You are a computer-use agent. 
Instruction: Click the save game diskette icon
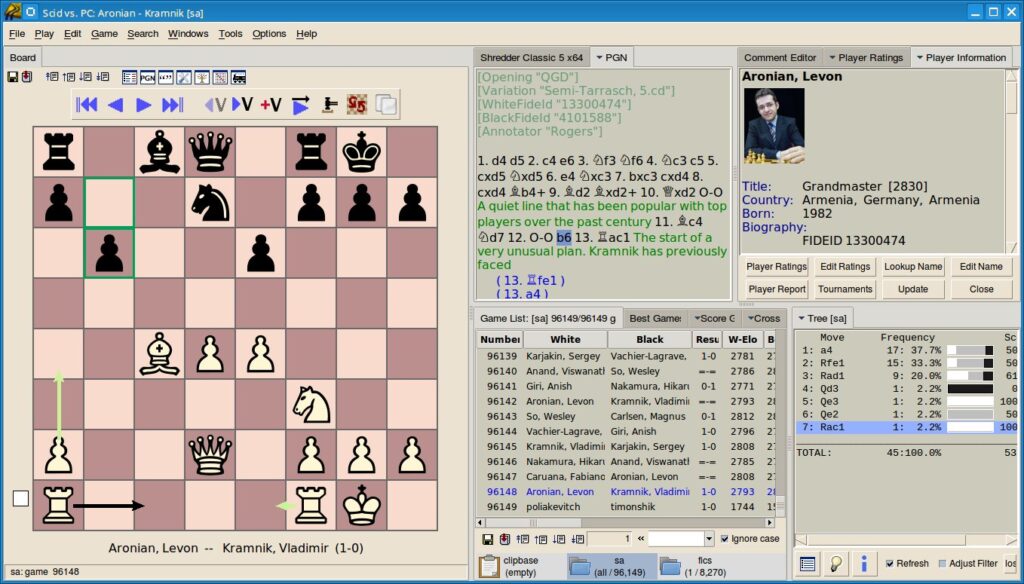[x=13, y=76]
